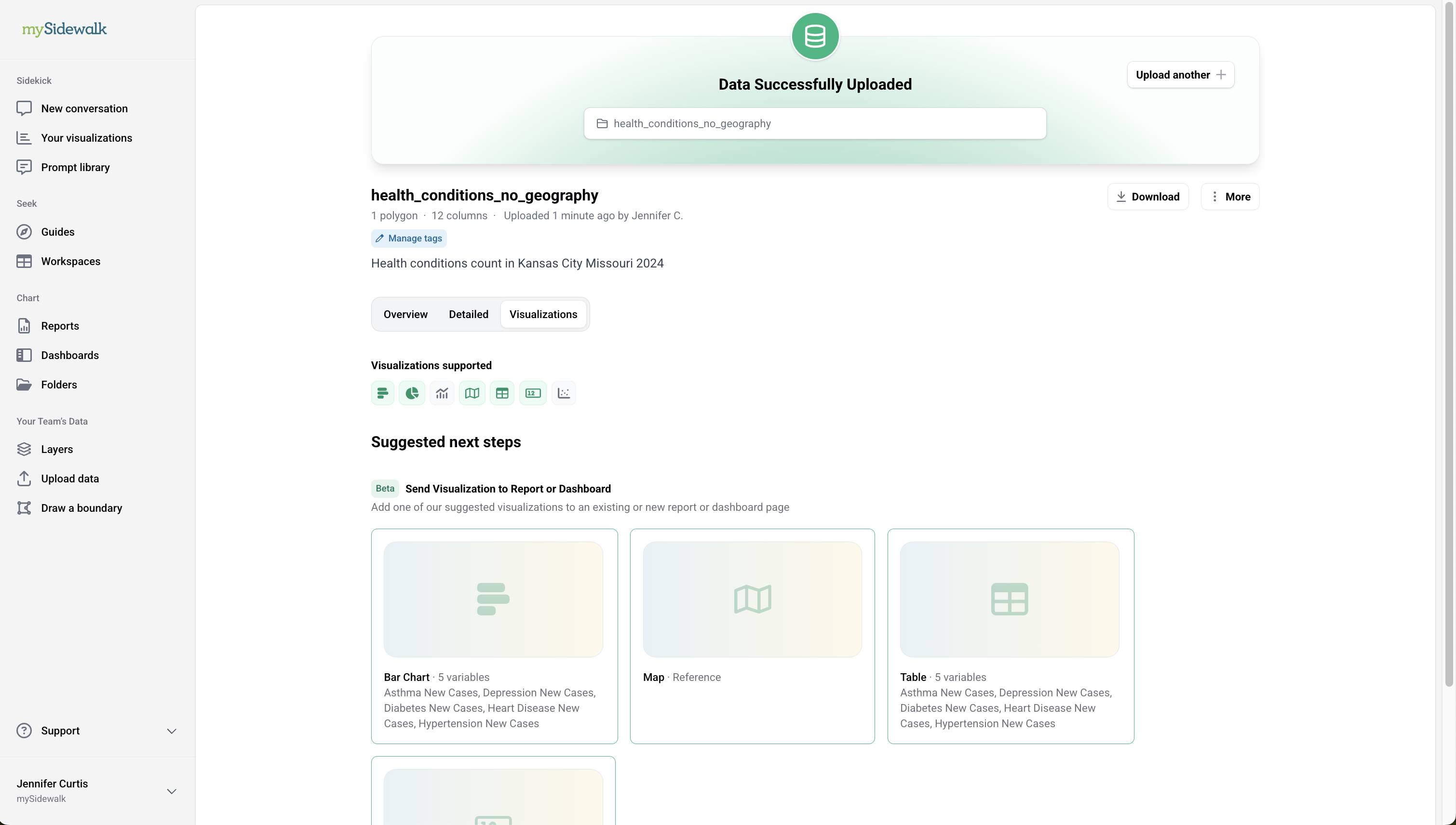1456x825 pixels.
Task: Click the Download button
Action: tap(1147, 197)
